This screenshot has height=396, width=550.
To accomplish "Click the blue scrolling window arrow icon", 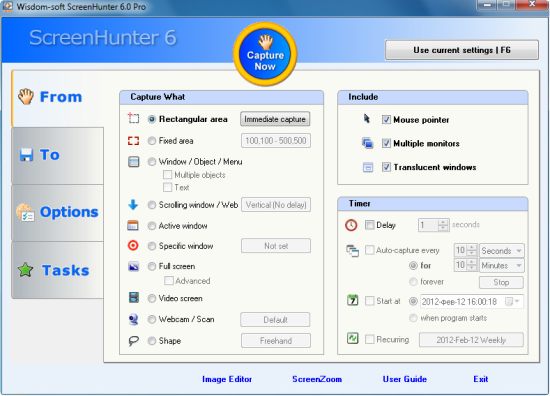I will pos(133,204).
